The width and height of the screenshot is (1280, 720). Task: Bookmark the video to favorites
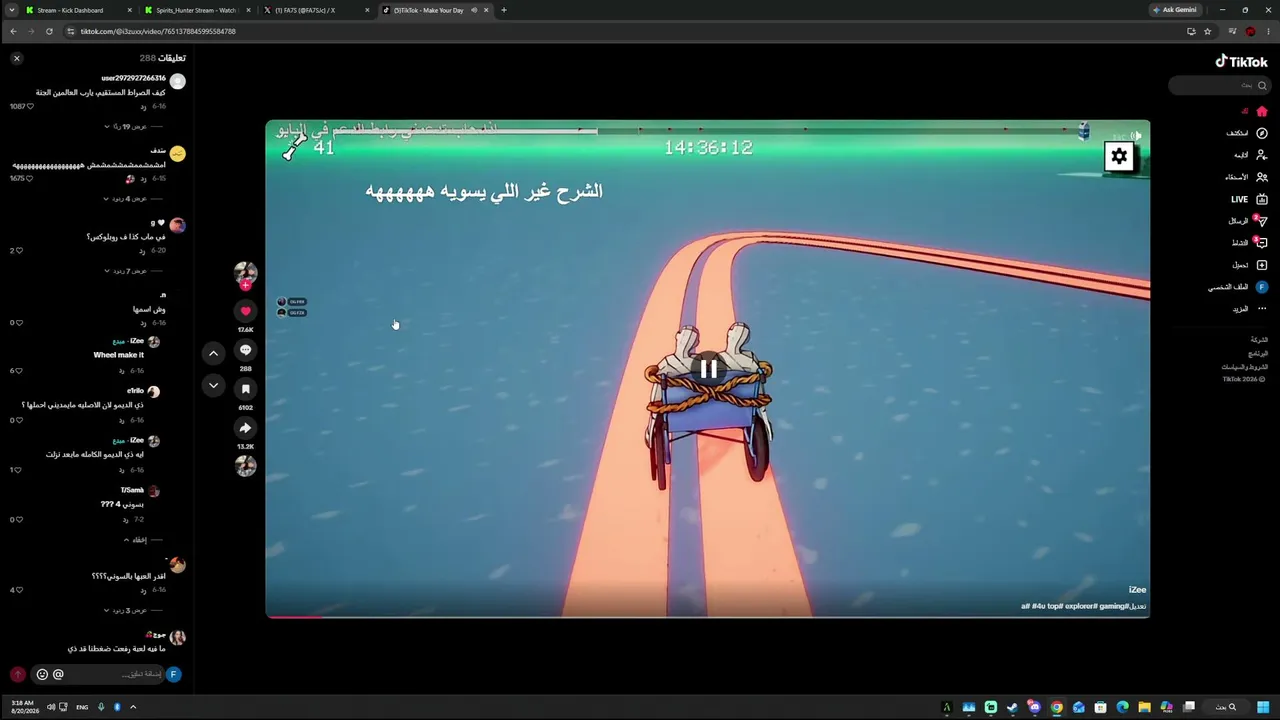point(245,389)
